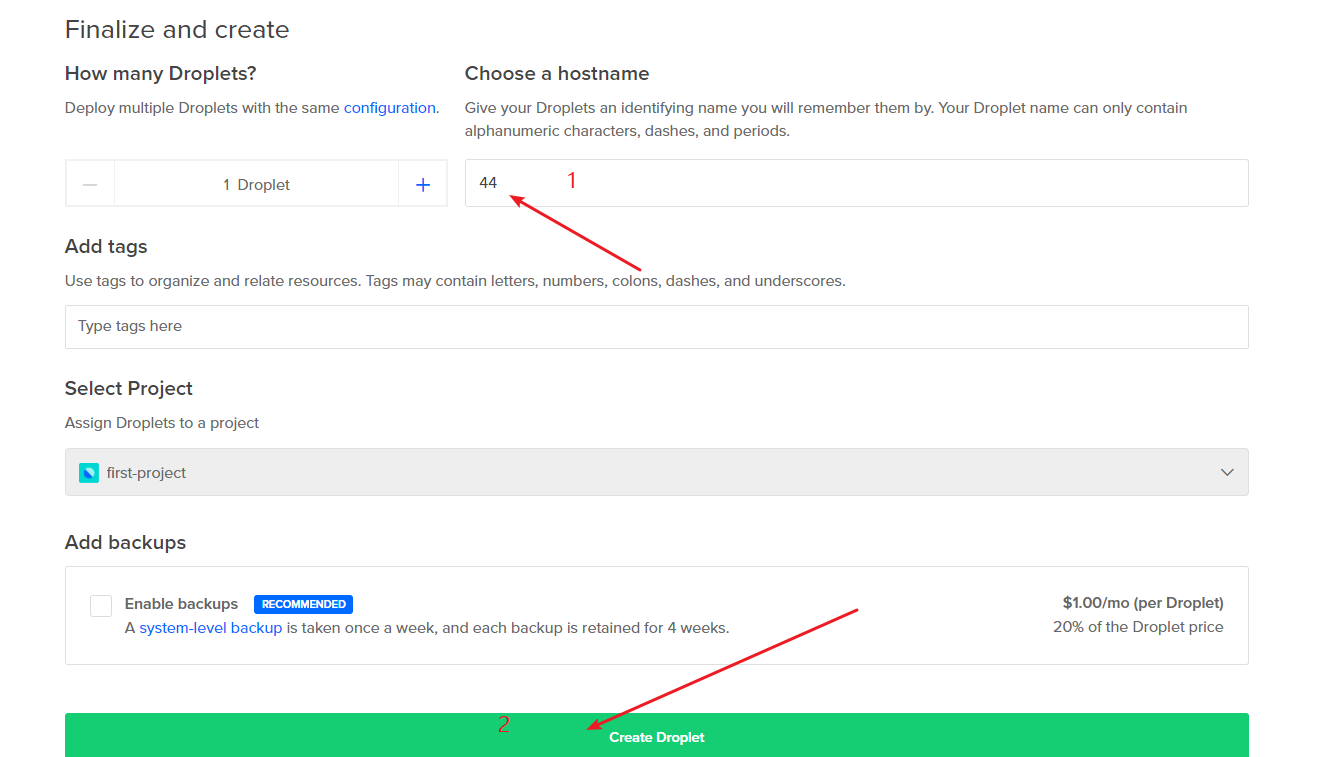Image resolution: width=1343 pixels, height=757 pixels.
Task: Click the 'Select Project' heading
Action: pos(129,389)
